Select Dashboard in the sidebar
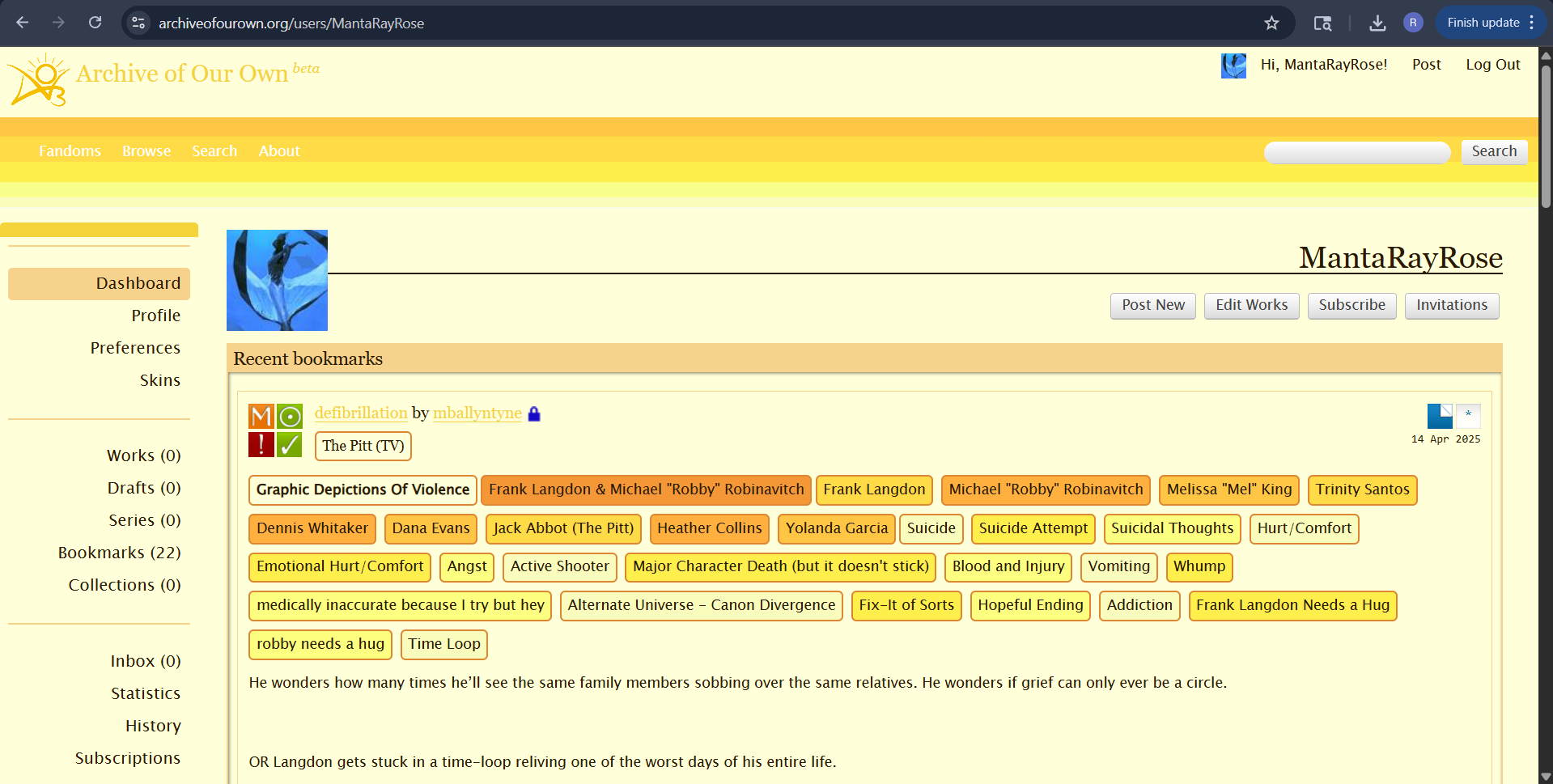Viewport: 1553px width, 784px height. tap(99, 283)
